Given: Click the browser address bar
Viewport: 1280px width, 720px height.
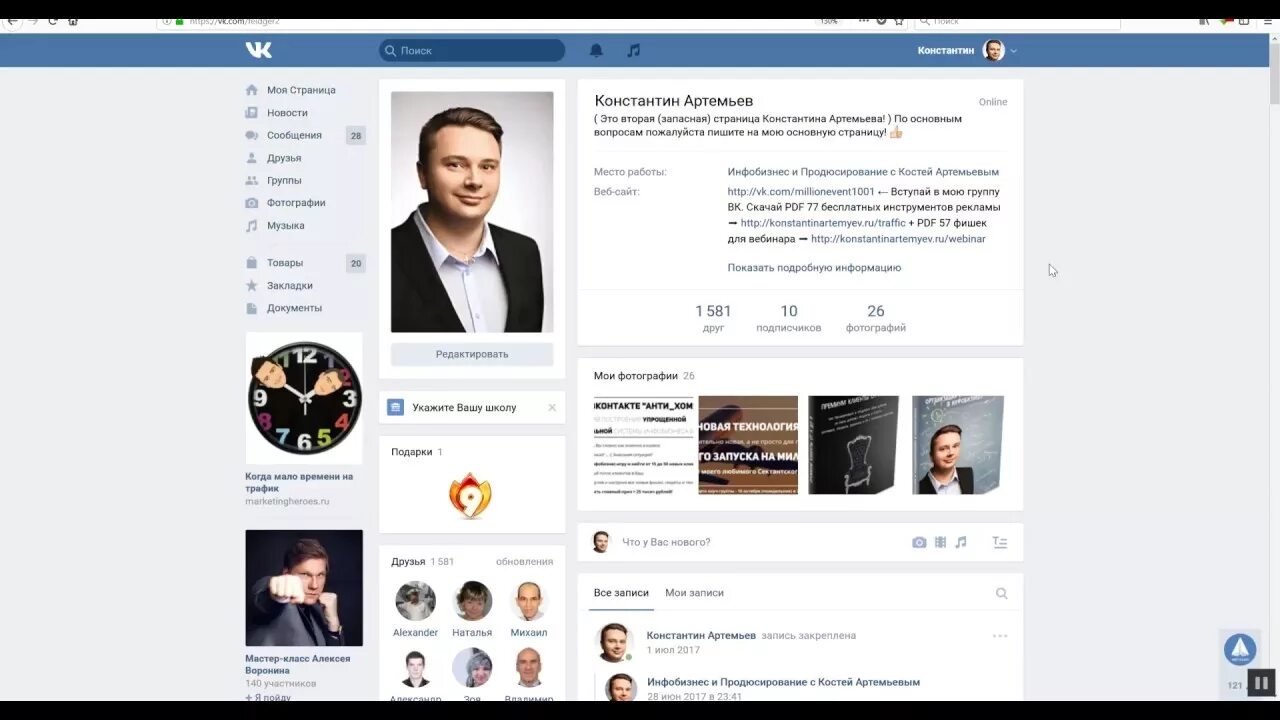Looking at the screenshot, I should 500,20.
